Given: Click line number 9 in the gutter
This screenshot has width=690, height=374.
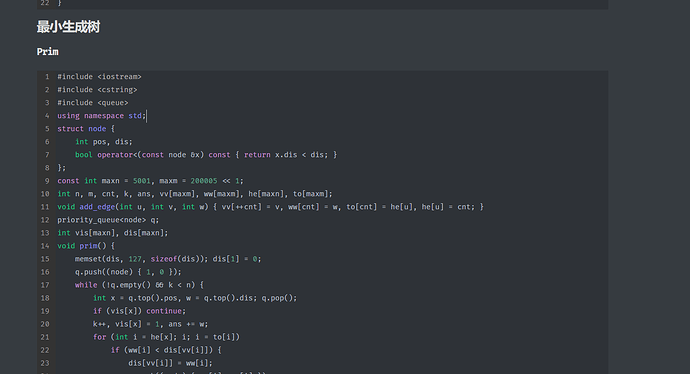Looking at the screenshot, I should point(47,181).
